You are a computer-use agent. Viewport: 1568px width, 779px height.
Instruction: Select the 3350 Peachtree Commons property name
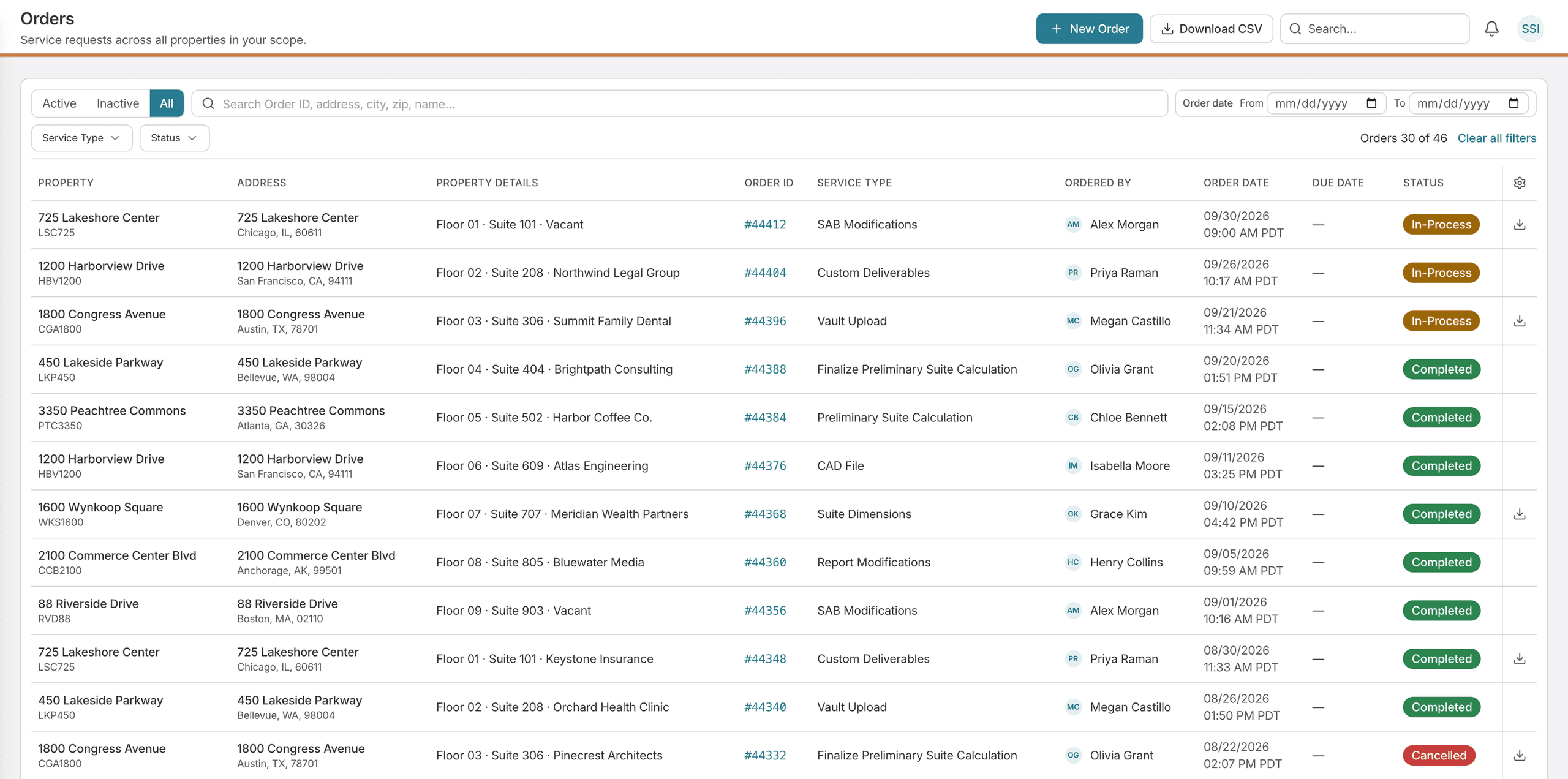pos(111,410)
